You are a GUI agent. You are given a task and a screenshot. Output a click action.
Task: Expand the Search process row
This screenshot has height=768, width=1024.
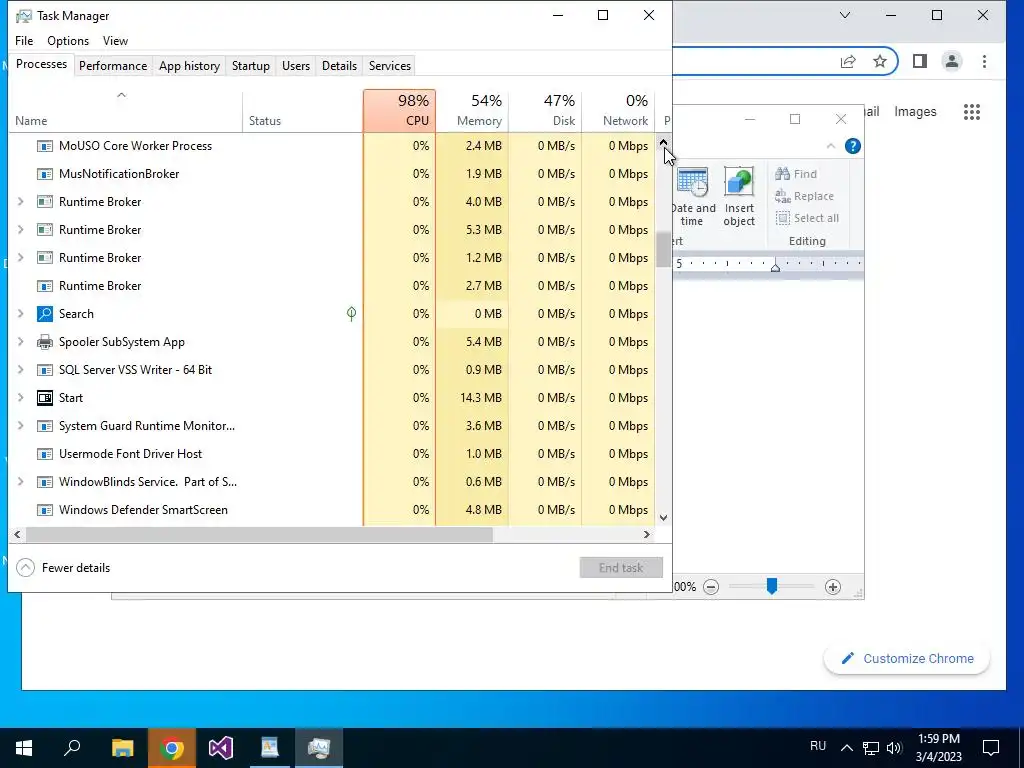click(20, 314)
